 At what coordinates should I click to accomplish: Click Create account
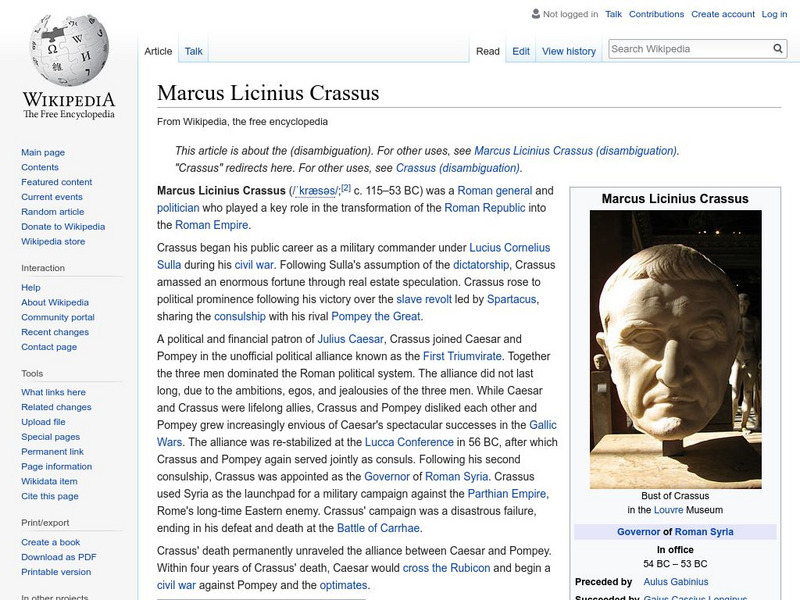tap(723, 14)
